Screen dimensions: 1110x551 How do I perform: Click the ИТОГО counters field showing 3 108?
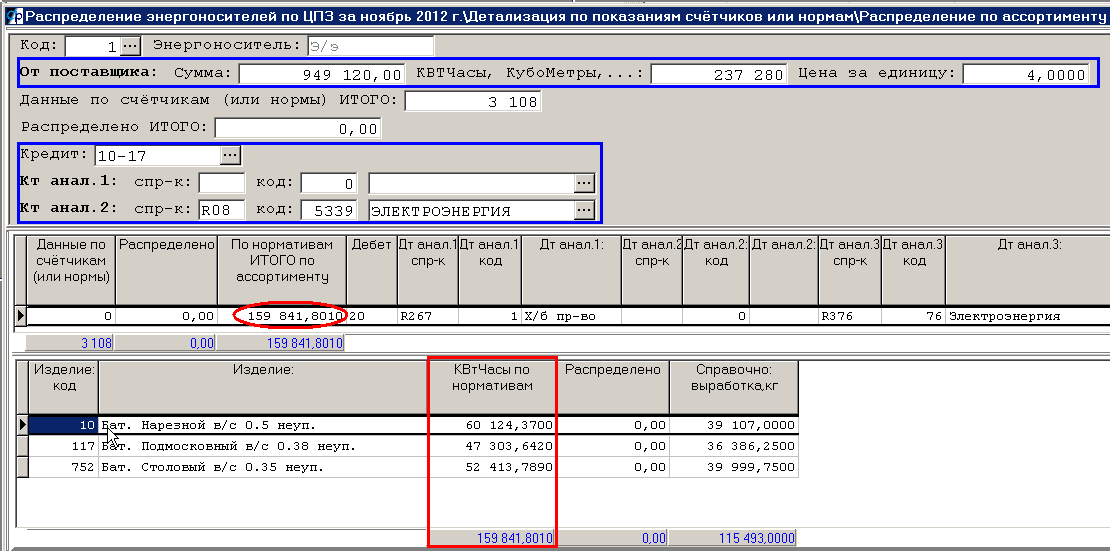(472, 101)
